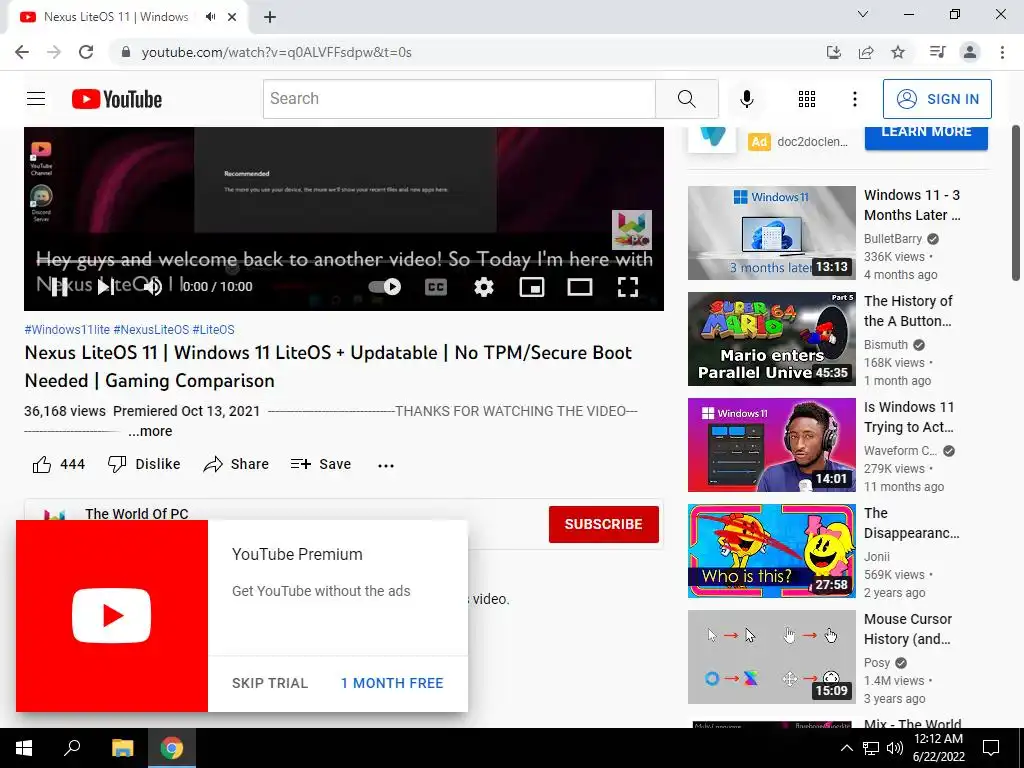Open #LiteOS hashtag link
The height and width of the screenshot is (768, 1024).
point(214,330)
